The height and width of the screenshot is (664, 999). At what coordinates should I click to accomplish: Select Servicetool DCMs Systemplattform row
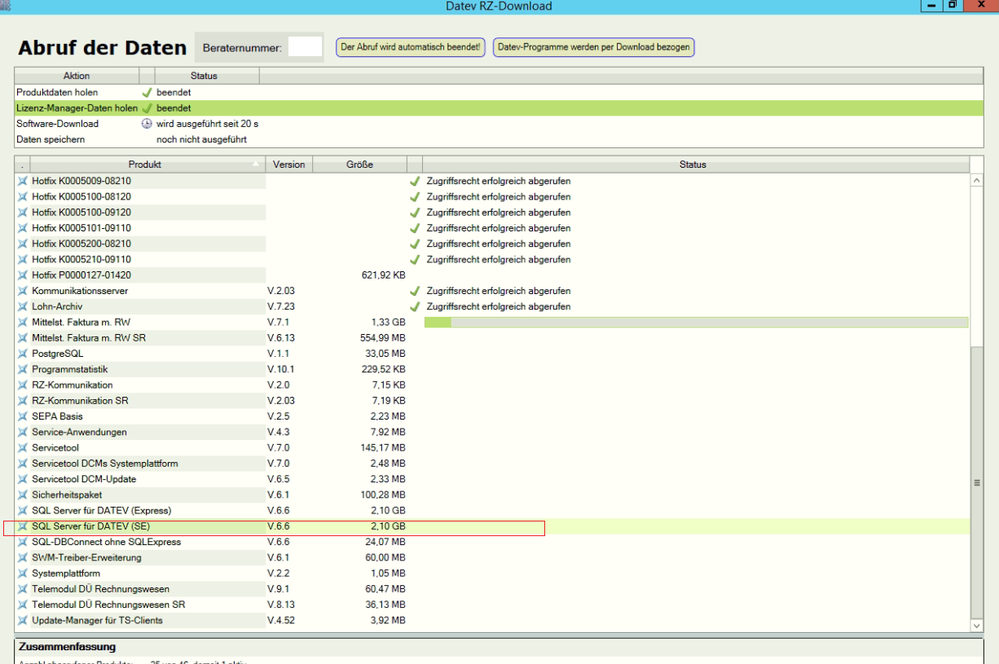(x=492, y=463)
